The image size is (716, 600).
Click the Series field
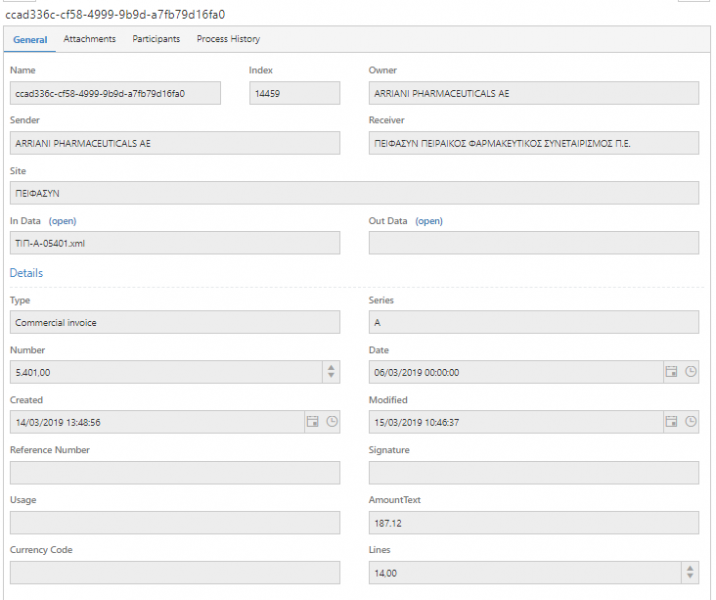click(x=534, y=322)
